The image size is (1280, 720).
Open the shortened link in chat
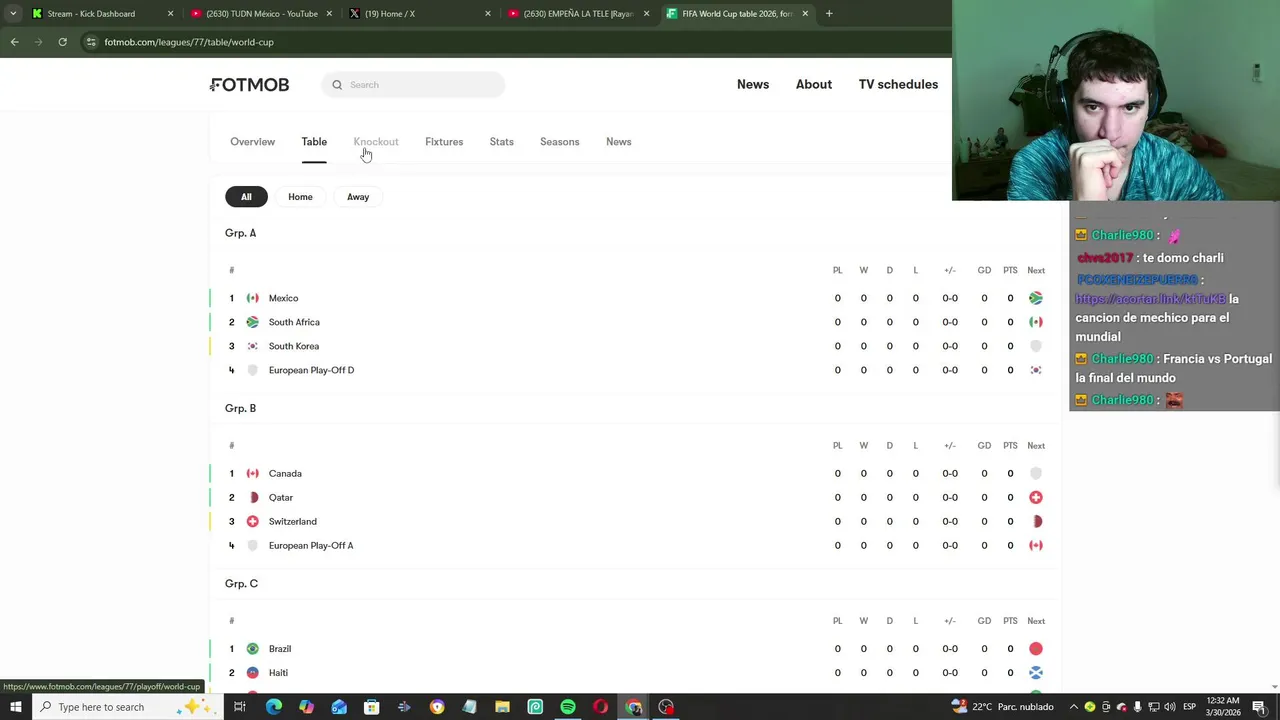coord(1150,299)
